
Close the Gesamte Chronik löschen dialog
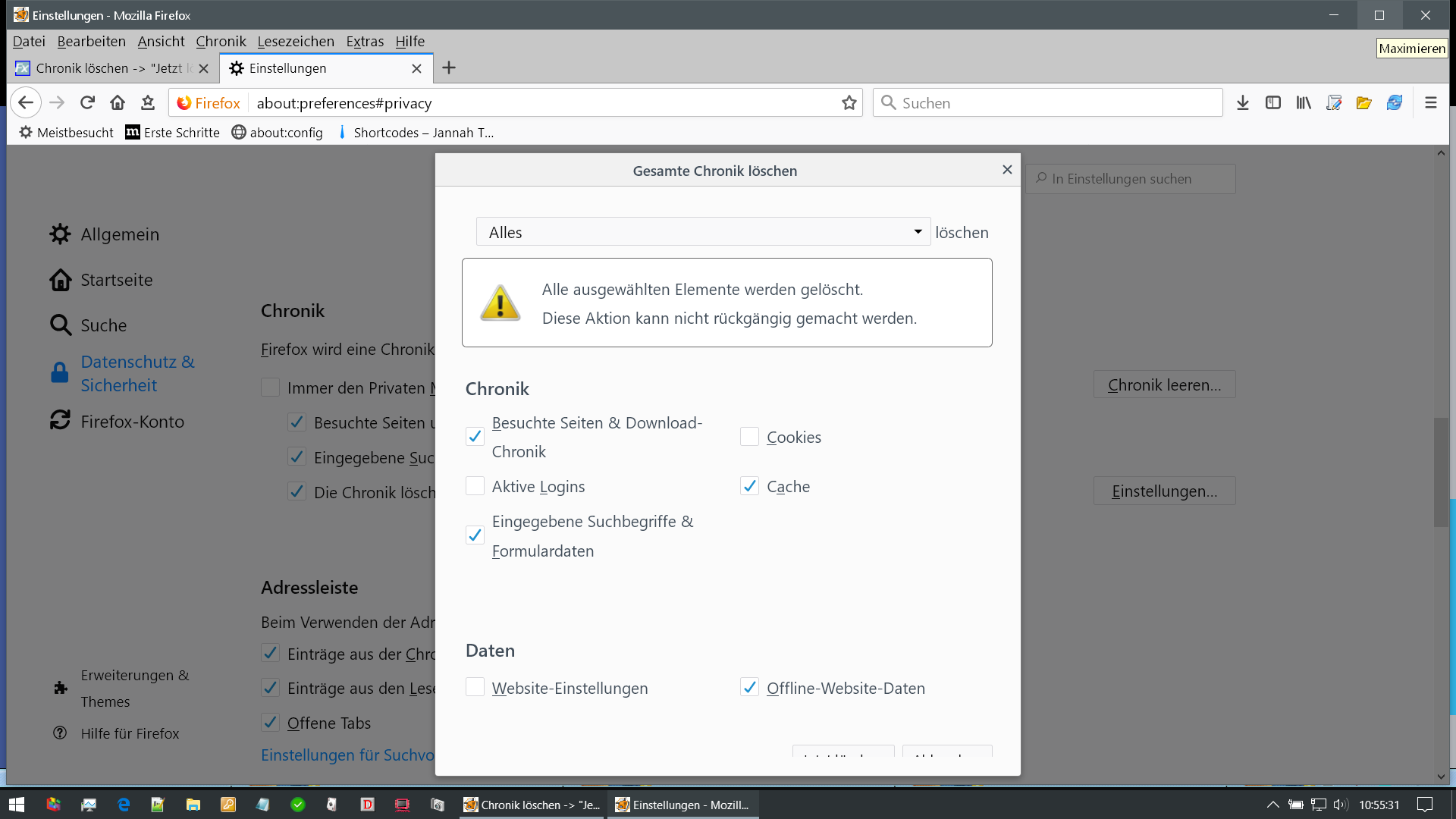pos(1007,170)
